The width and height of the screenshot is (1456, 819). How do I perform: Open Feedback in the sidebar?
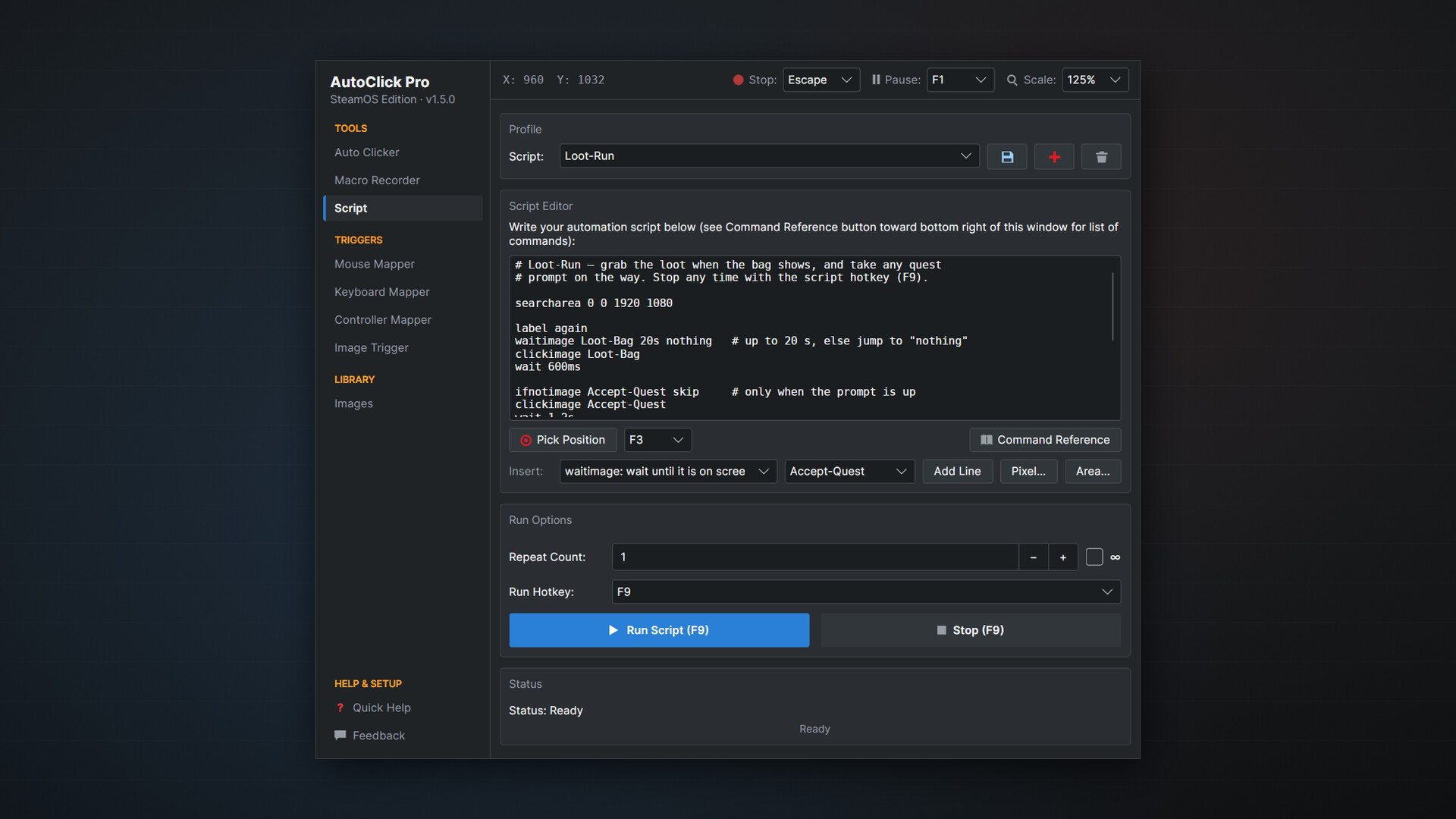point(378,736)
